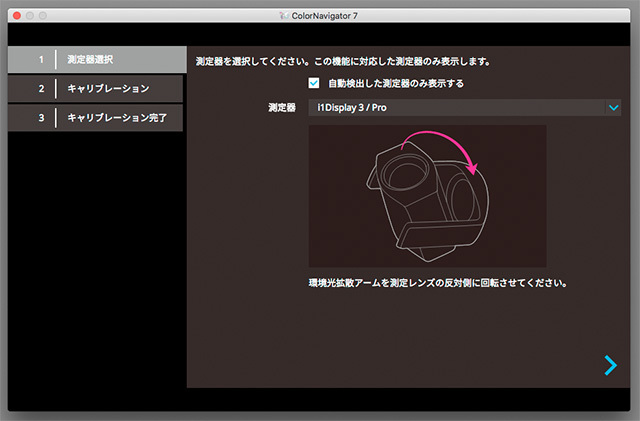This screenshot has width=640, height=421.
Task: Click the 自動検出した測定器のみ表示する label
Action: [x=396, y=84]
